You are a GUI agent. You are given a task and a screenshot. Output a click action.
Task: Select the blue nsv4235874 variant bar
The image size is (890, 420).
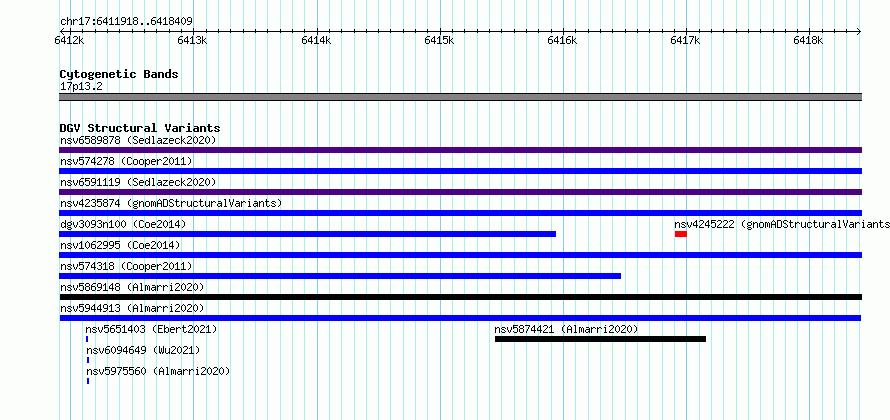coord(460,213)
